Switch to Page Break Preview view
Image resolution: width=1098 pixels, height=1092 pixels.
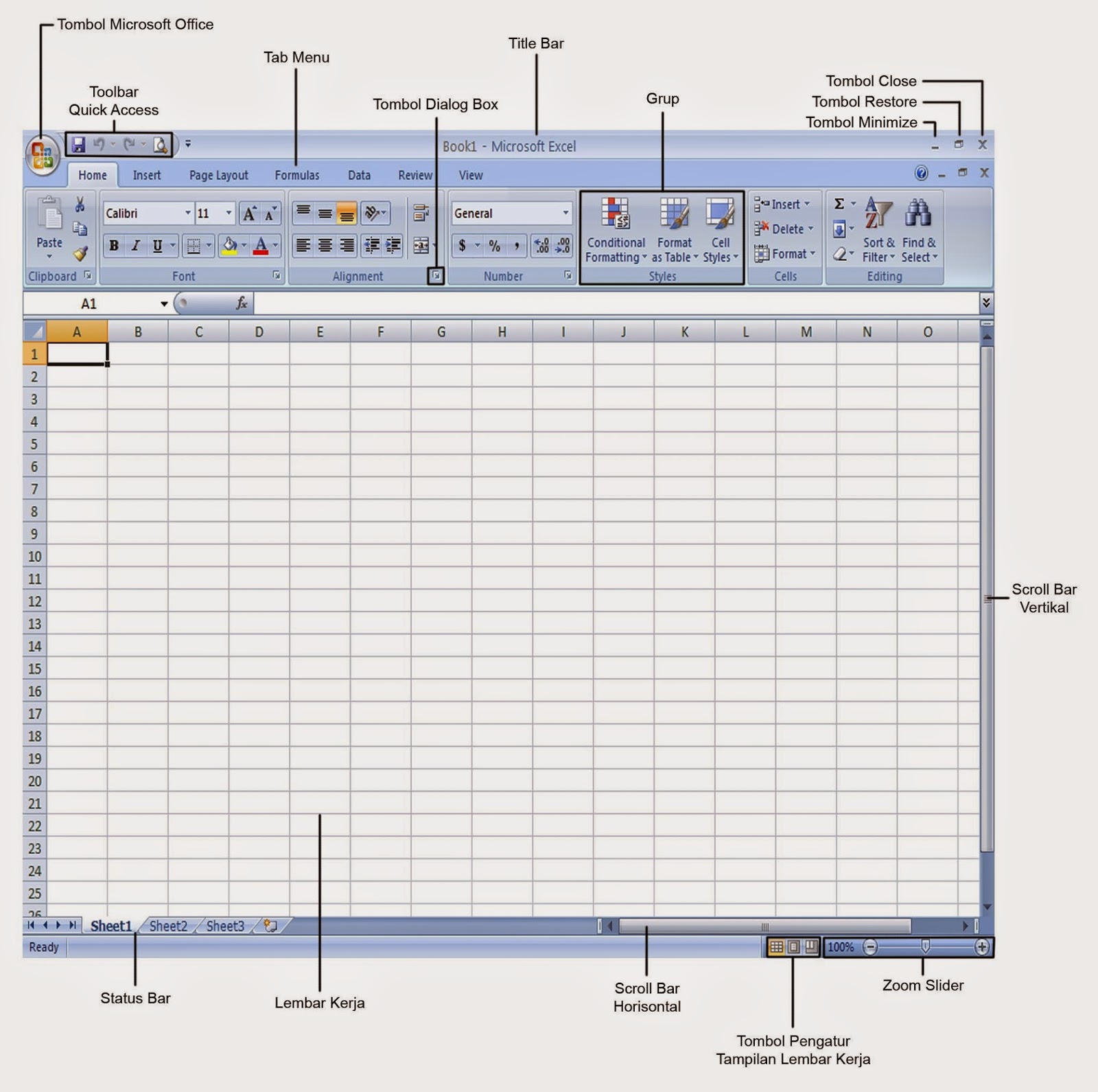(811, 947)
